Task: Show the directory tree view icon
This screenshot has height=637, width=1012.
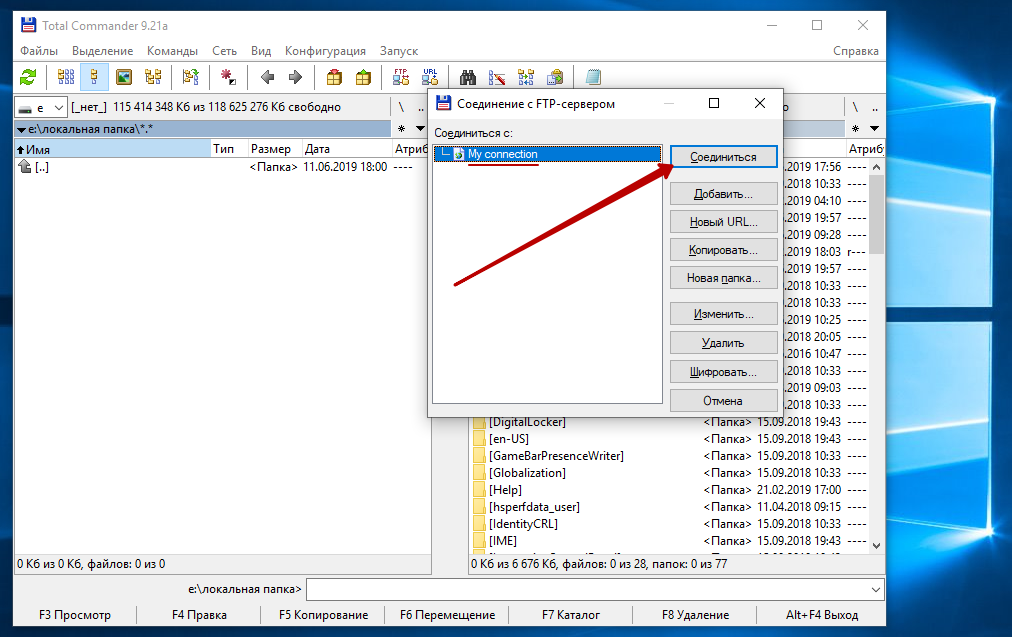Action: coord(153,77)
